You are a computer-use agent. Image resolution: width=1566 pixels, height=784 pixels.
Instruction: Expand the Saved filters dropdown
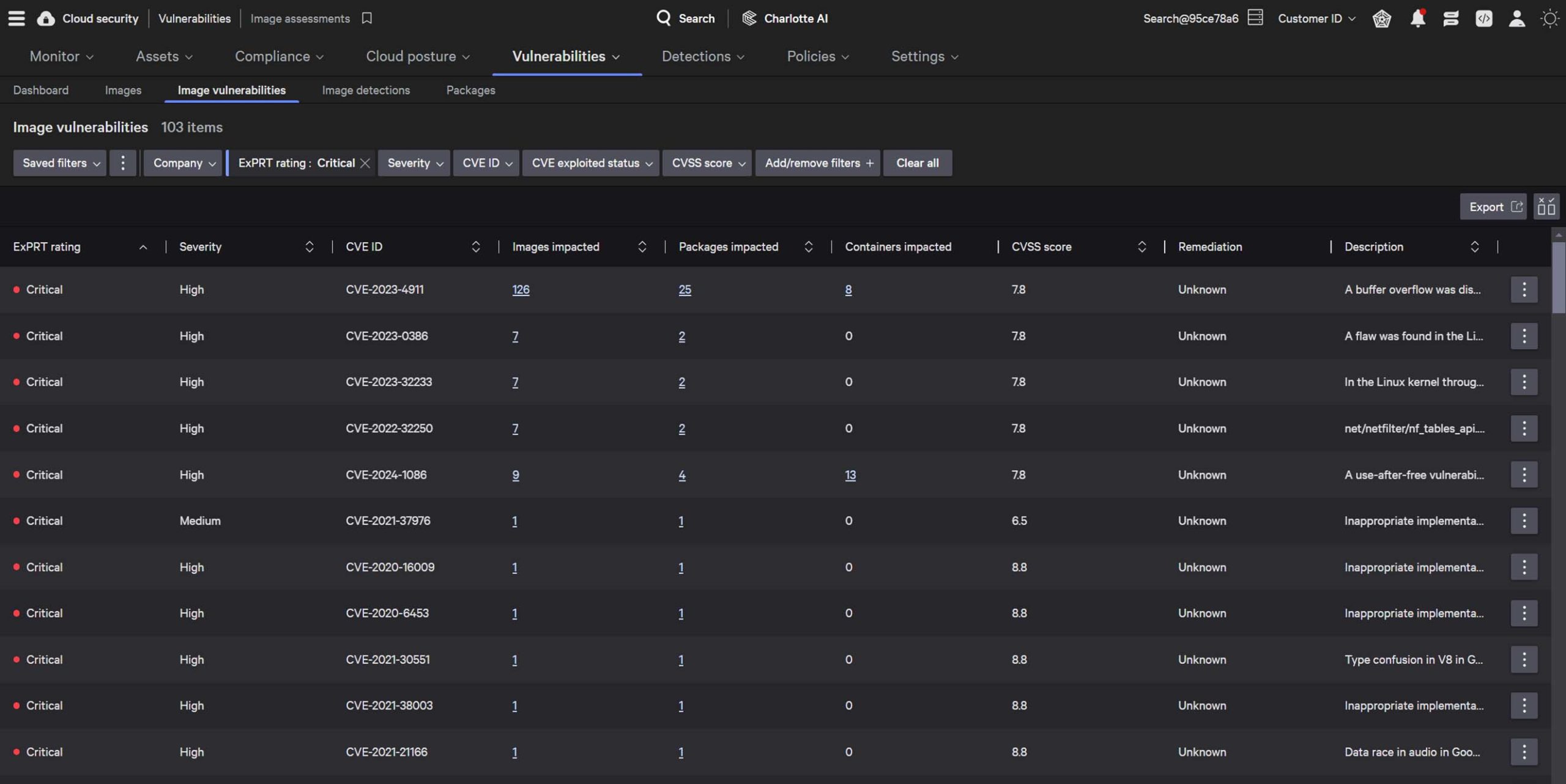click(60, 163)
